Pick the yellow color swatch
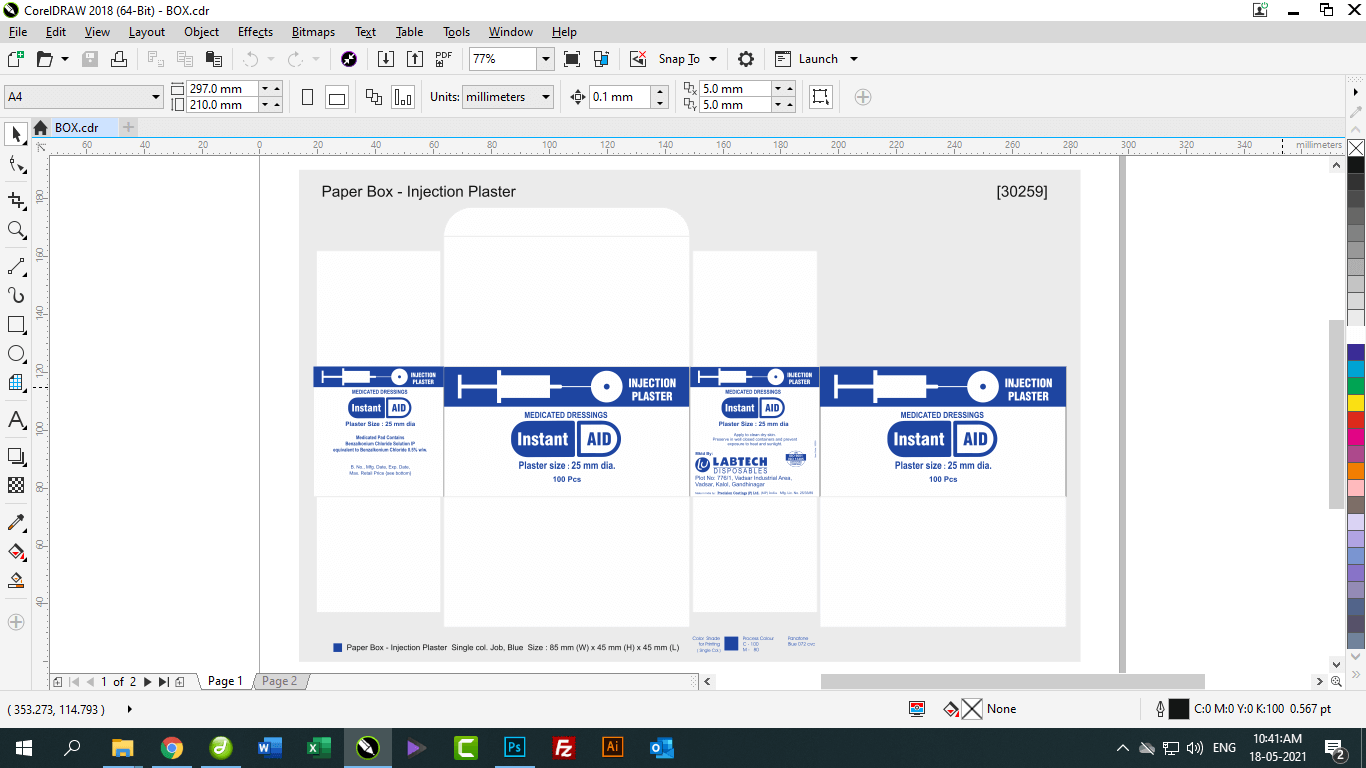This screenshot has width=1366, height=768. pyautogui.click(x=1356, y=403)
